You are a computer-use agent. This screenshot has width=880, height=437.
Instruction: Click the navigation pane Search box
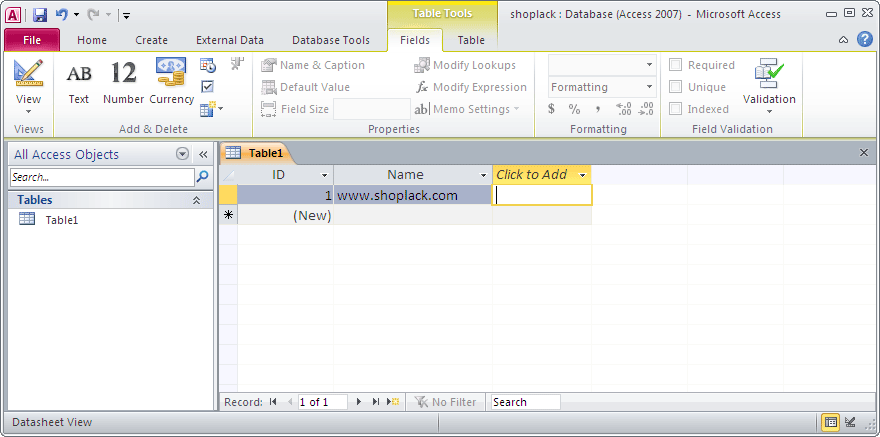pos(102,177)
